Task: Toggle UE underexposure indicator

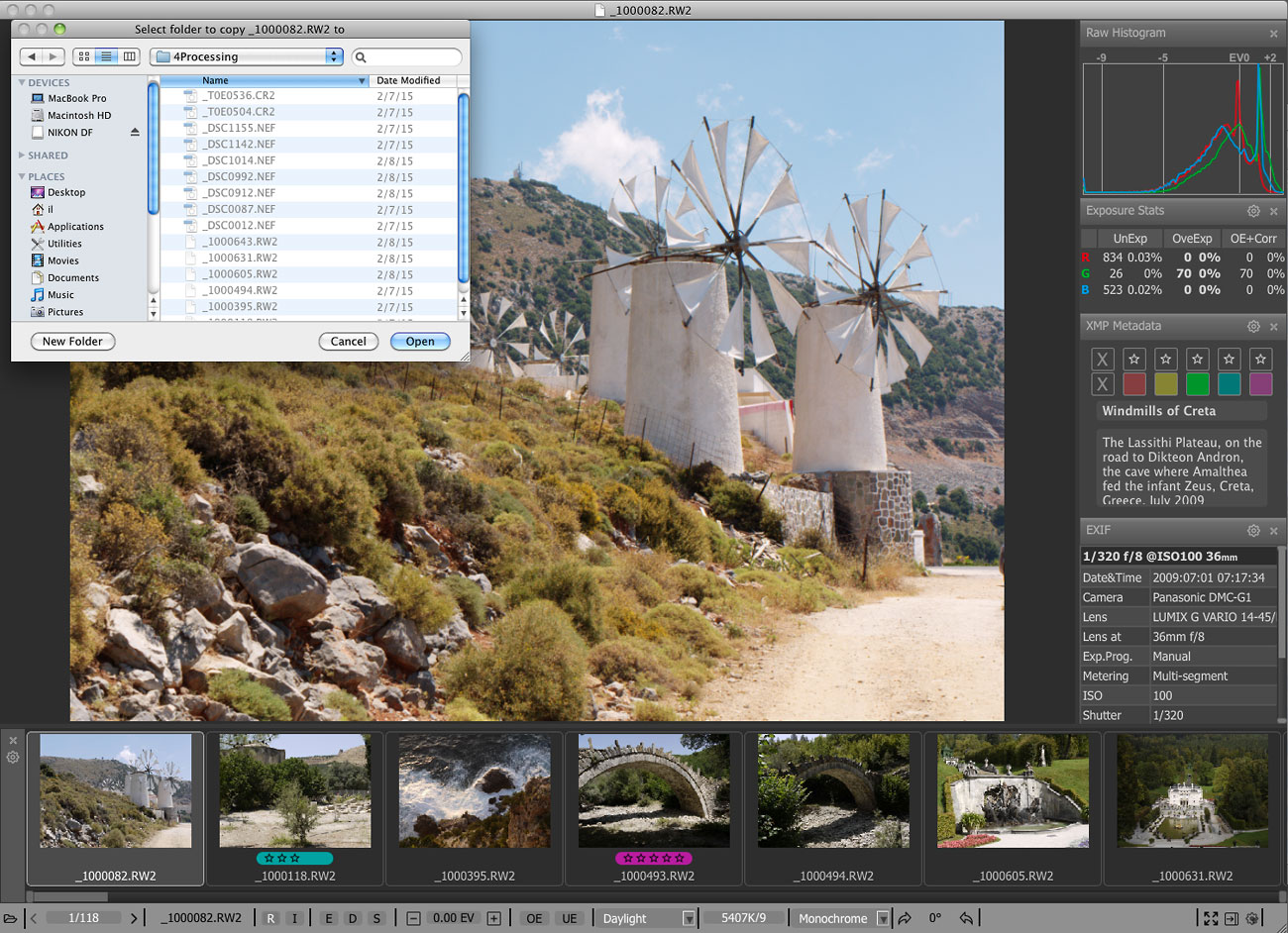Action: click(570, 918)
